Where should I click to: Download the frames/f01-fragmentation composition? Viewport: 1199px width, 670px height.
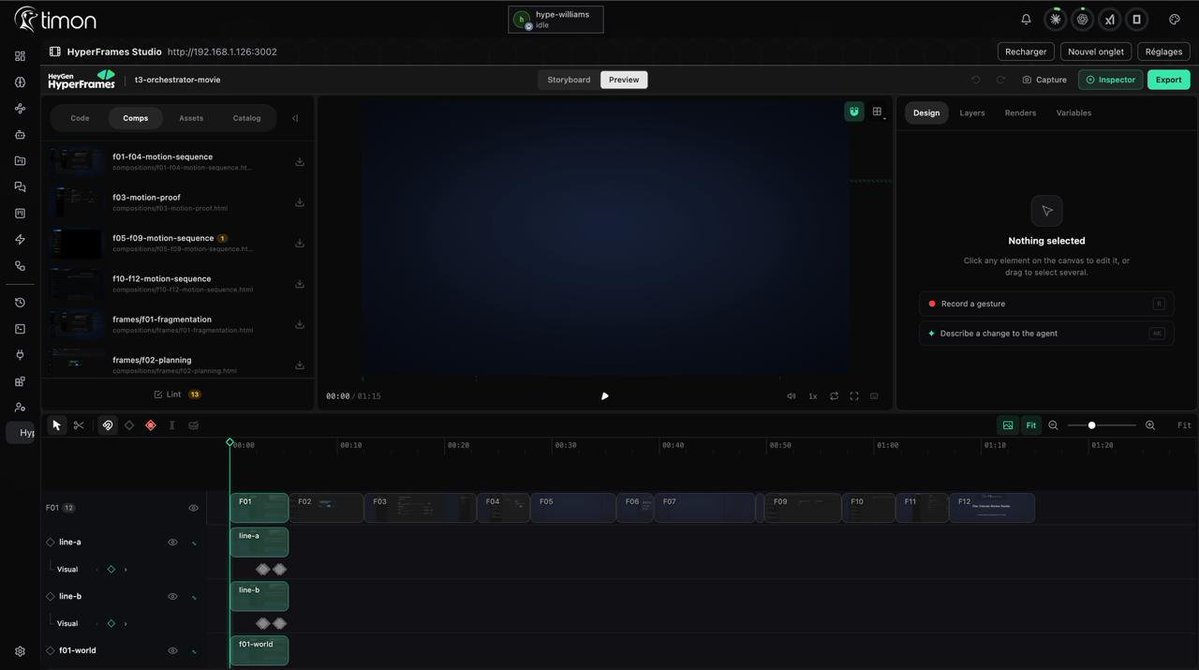coord(300,324)
